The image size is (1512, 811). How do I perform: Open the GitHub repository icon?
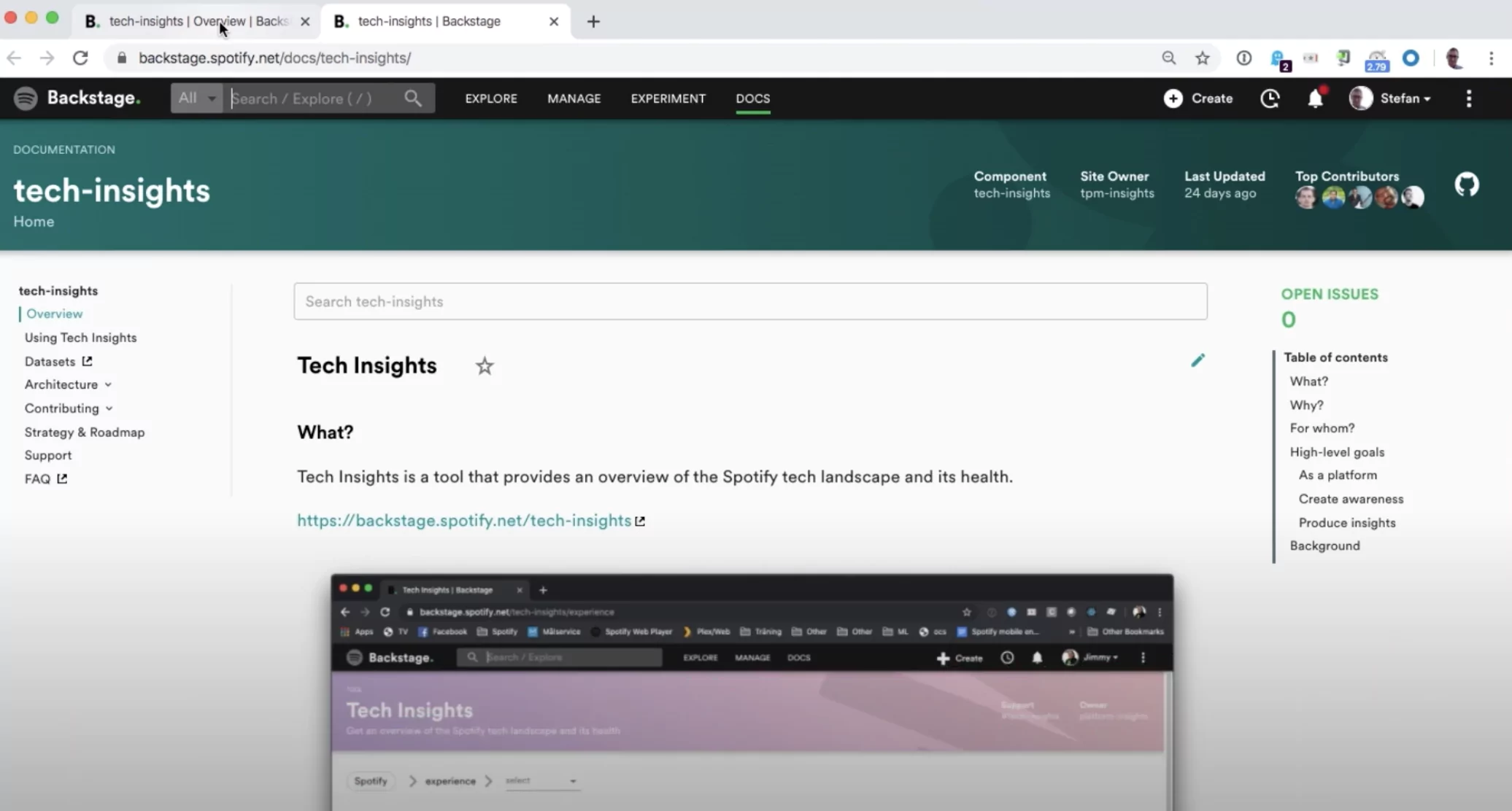[1466, 185]
